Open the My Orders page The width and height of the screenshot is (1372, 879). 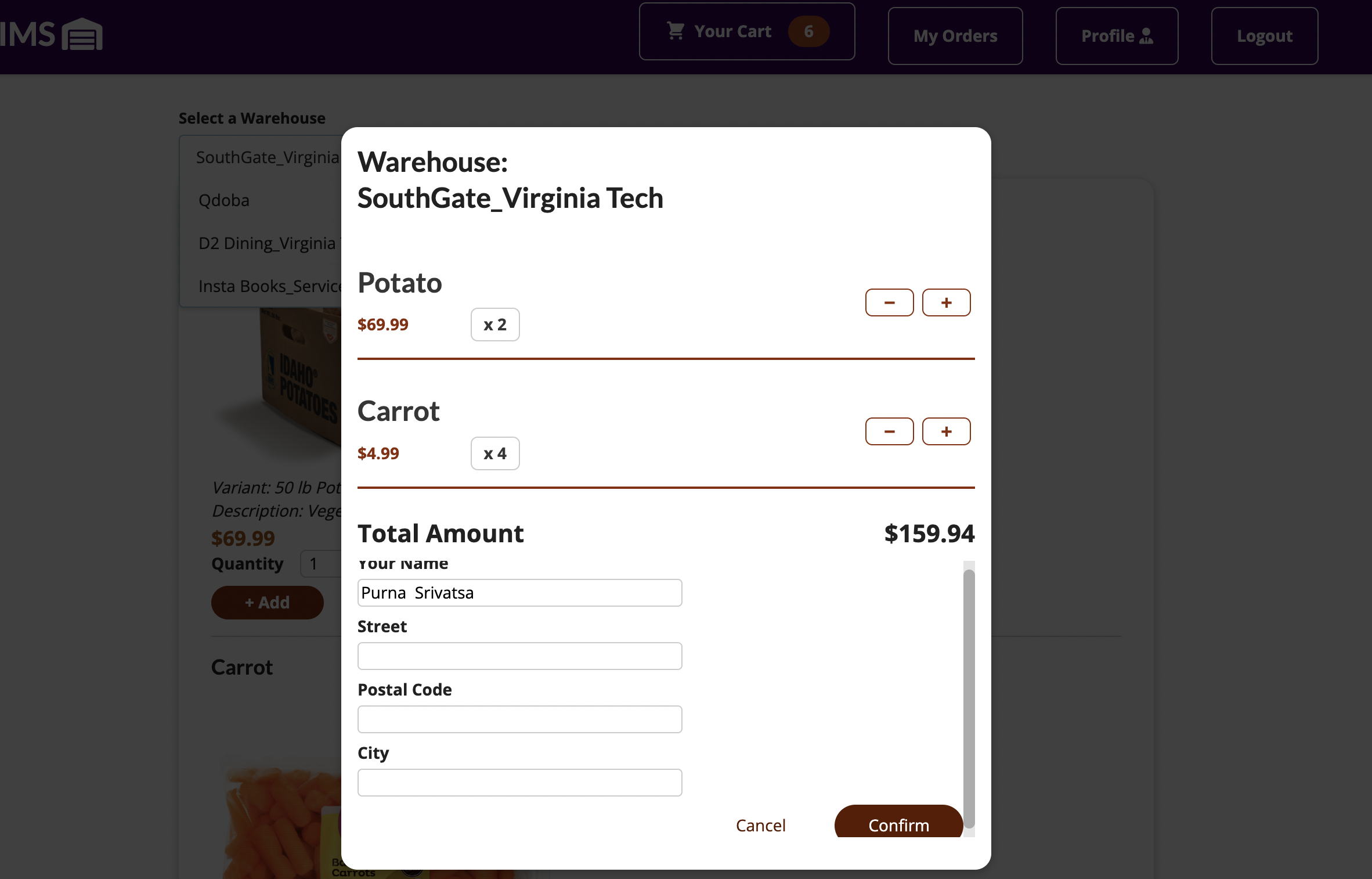(955, 36)
